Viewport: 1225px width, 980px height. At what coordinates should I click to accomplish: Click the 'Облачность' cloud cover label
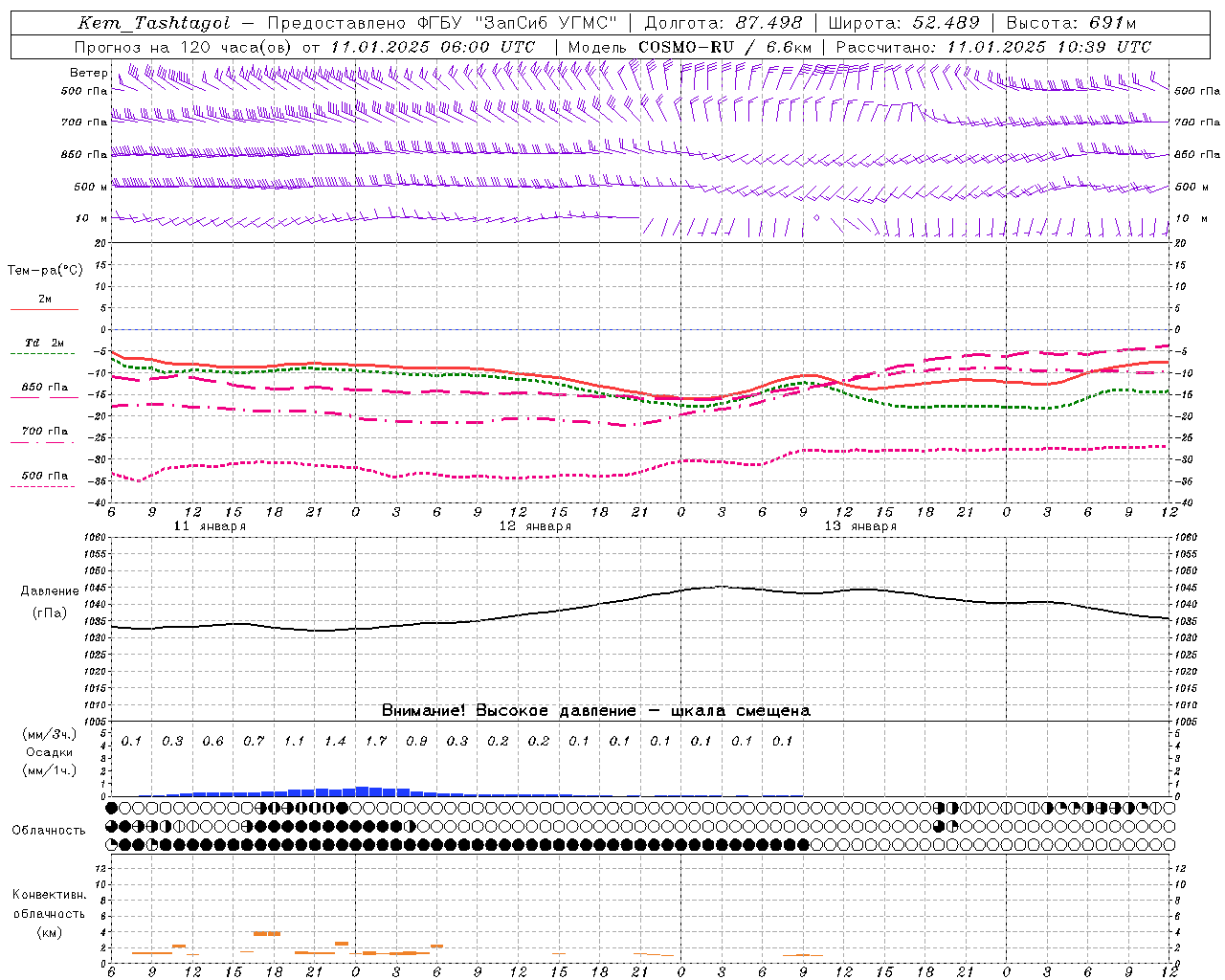click(x=49, y=831)
